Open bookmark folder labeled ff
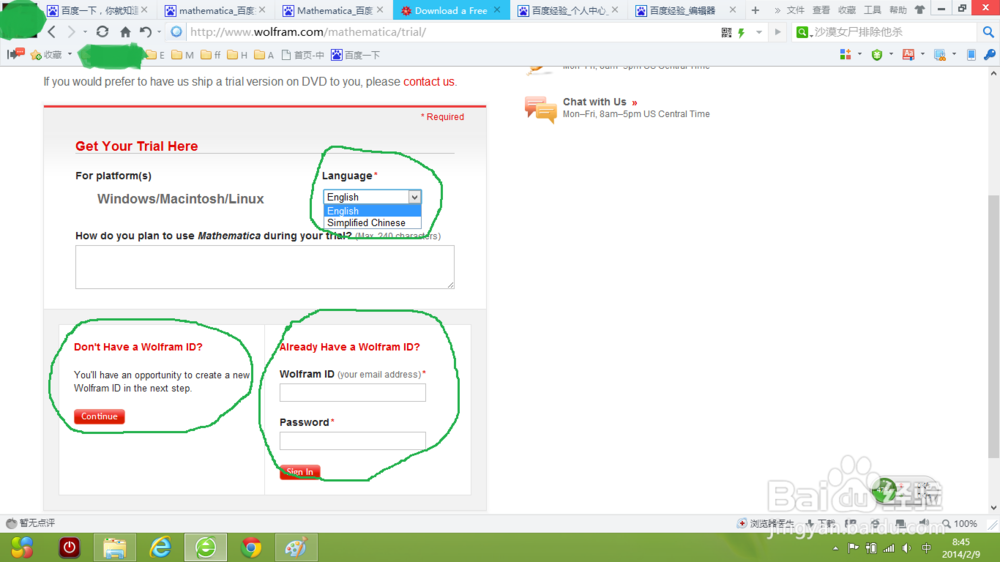Screen dimensions: 1000x562 210,55
